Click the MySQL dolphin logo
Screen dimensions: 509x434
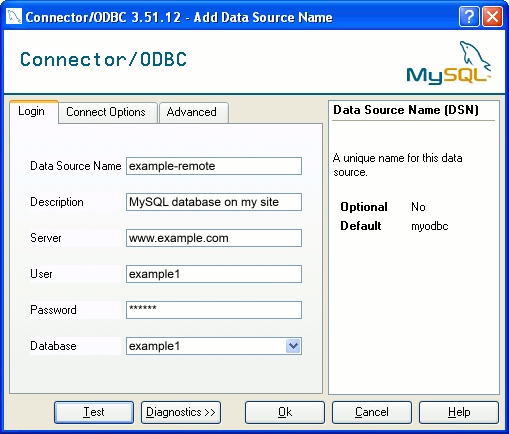[x=449, y=63]
